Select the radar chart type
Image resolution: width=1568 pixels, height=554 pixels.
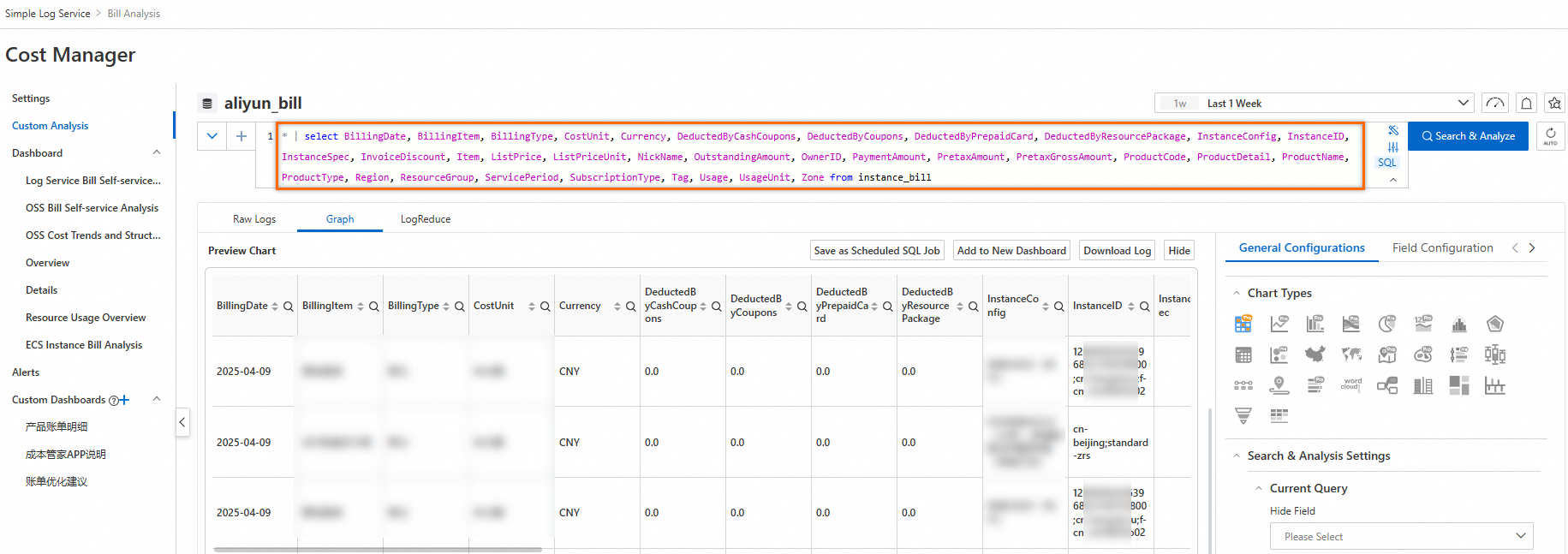pos(1495,324)
